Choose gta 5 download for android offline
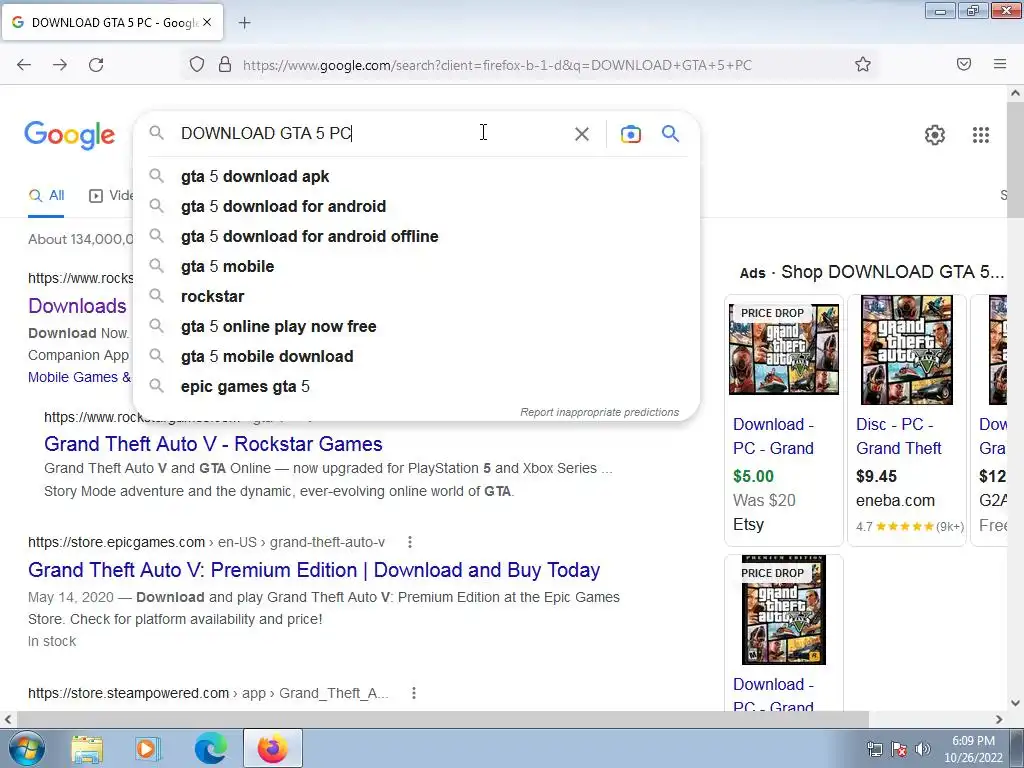 416,236
